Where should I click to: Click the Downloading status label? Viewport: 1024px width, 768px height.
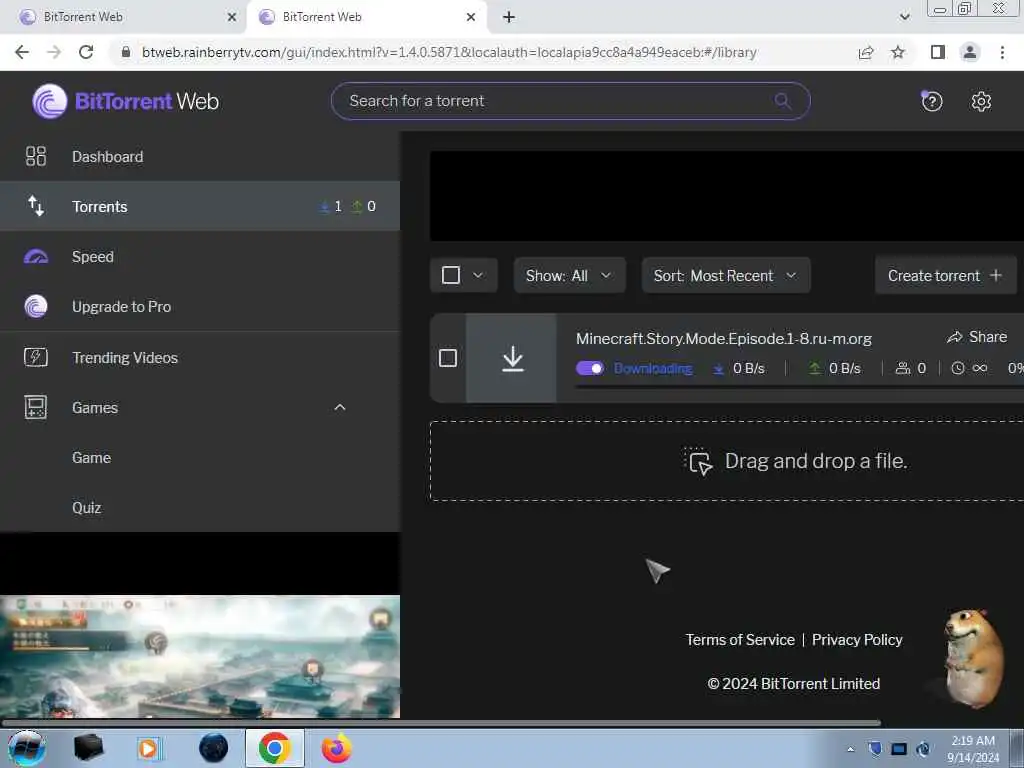653,368
